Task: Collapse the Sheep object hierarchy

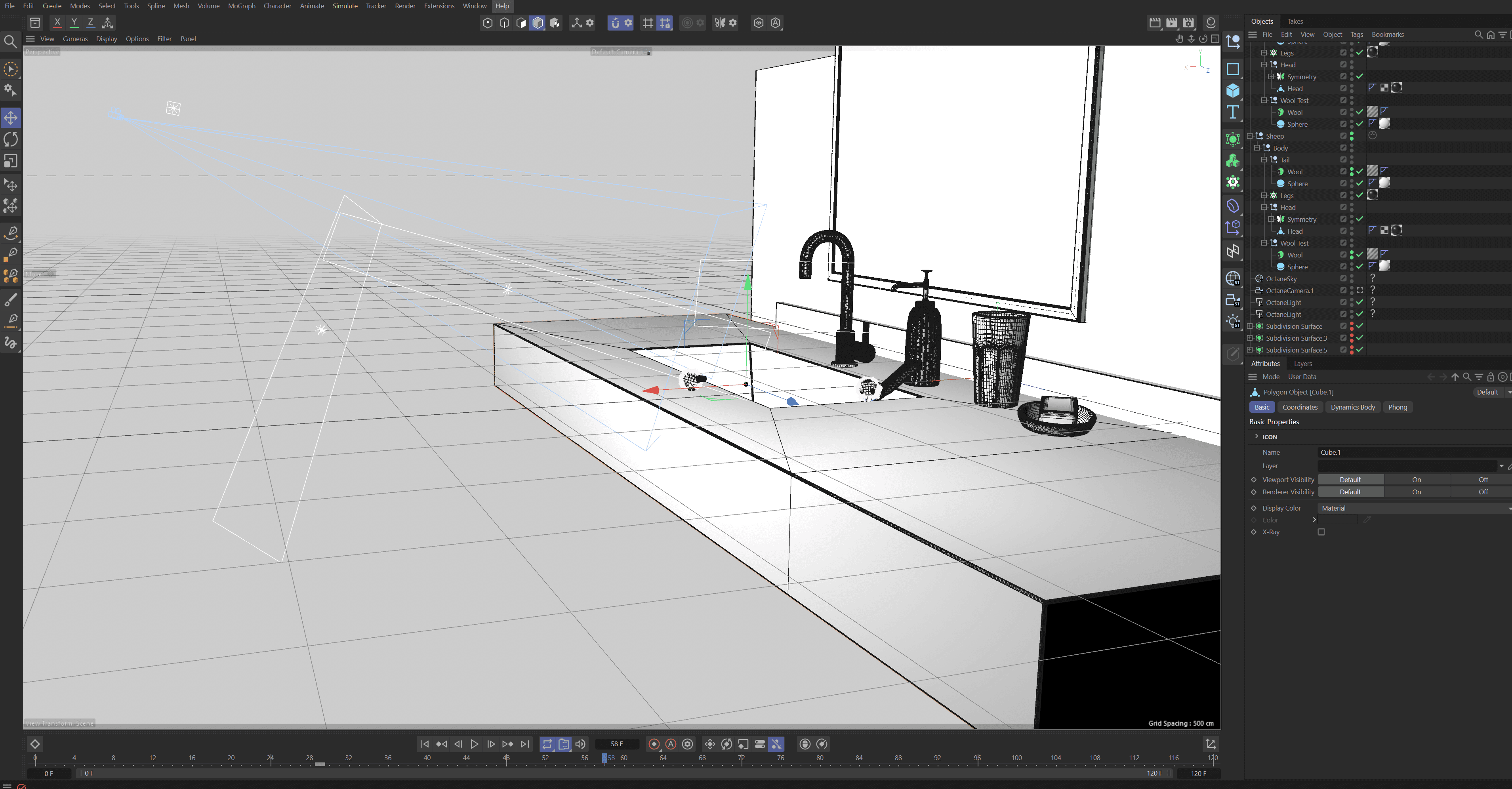Action: coord(1250,135)
